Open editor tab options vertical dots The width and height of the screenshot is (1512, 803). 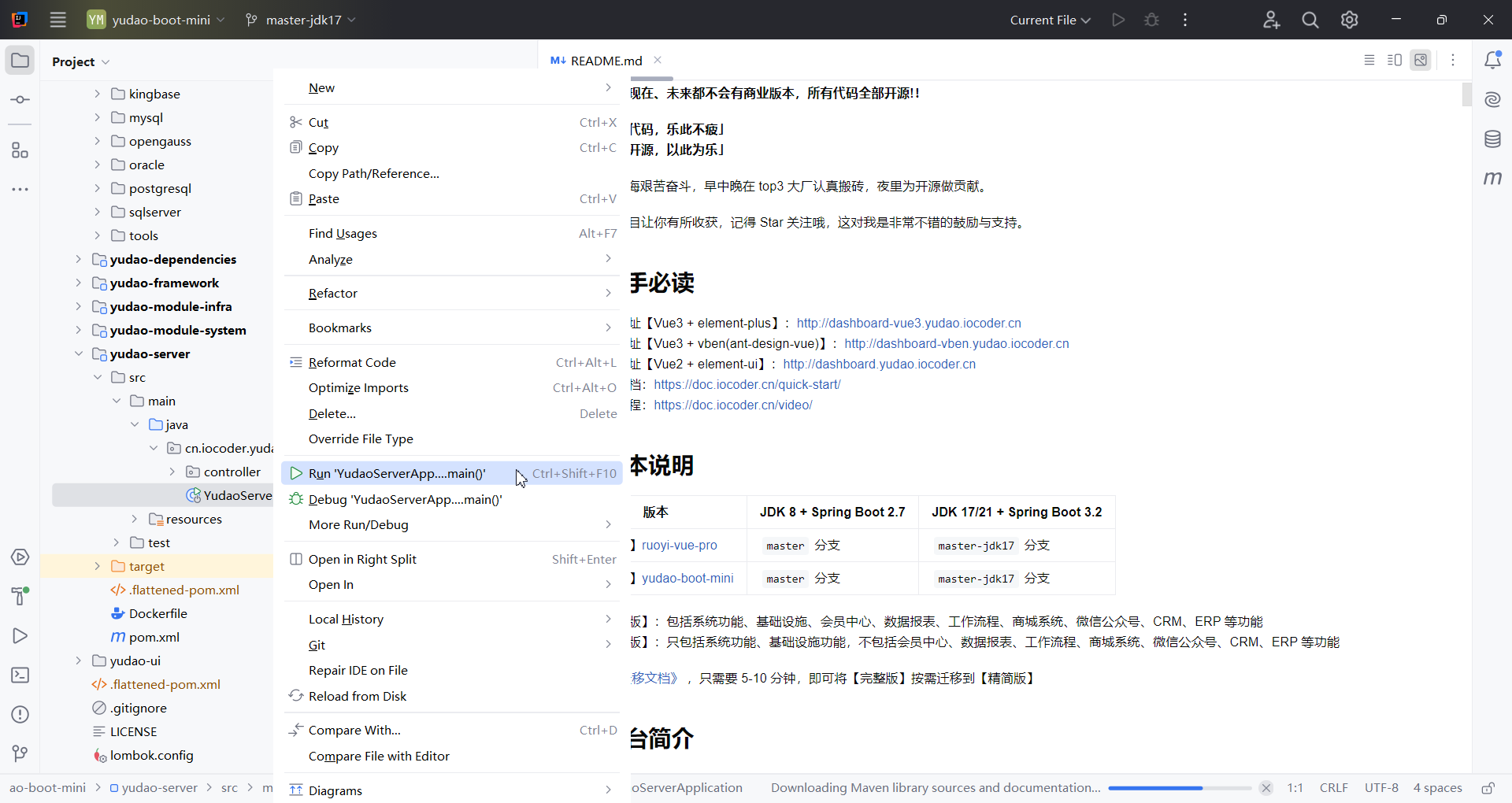(x=1453, y=61)
